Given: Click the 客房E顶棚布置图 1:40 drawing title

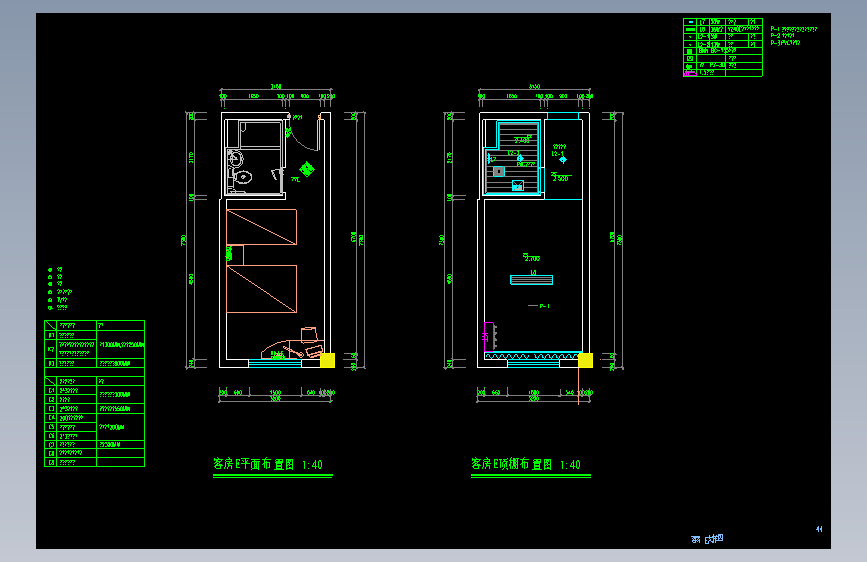Looking at the screenshot, I should tap(526, 464).
